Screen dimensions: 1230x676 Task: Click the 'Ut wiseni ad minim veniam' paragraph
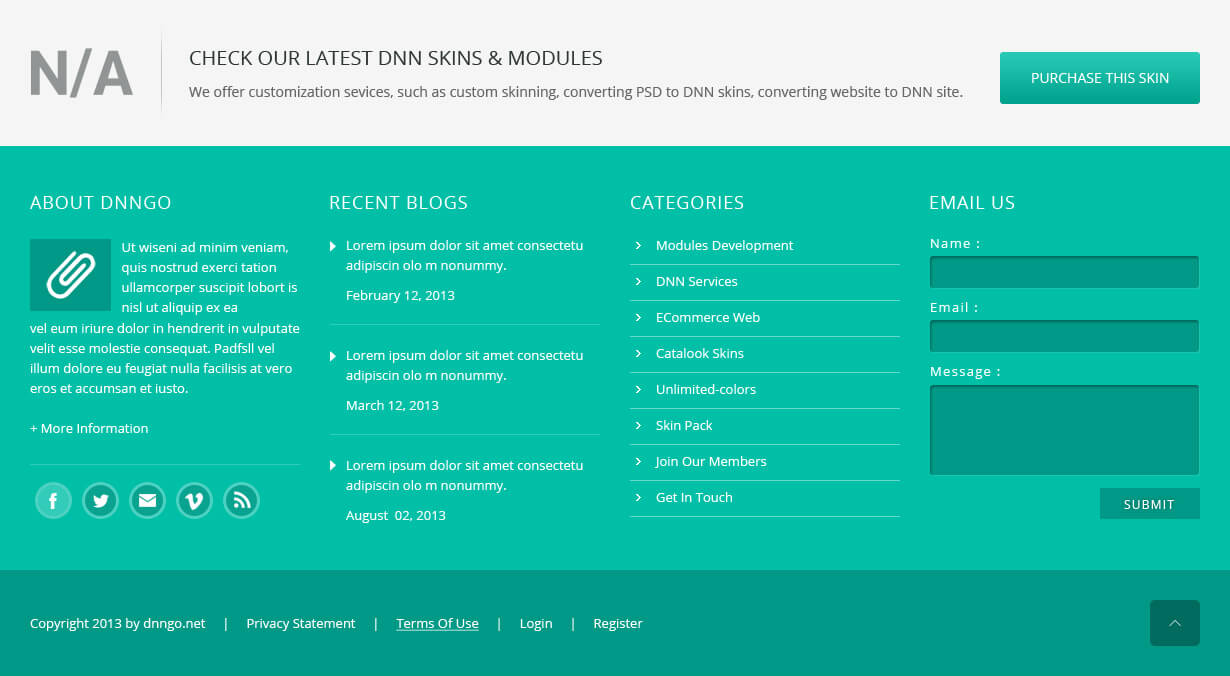tap(165, 317)
